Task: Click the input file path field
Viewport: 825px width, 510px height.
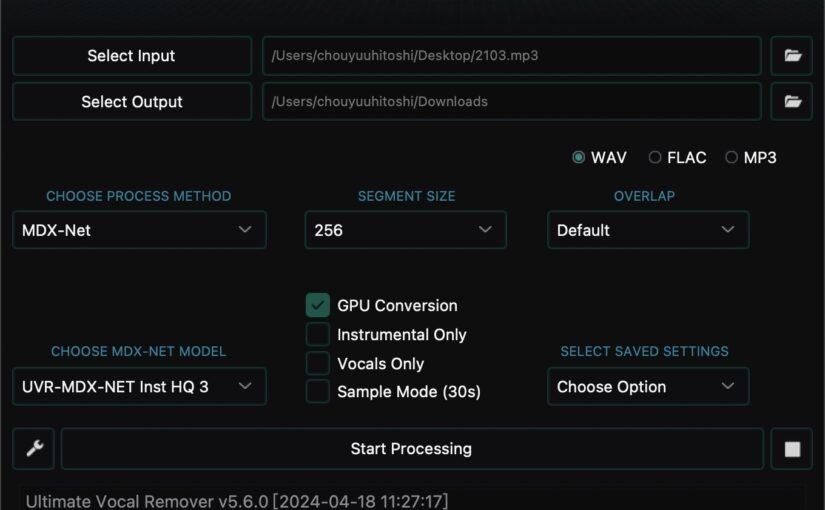Action: [x=511, y=56]
